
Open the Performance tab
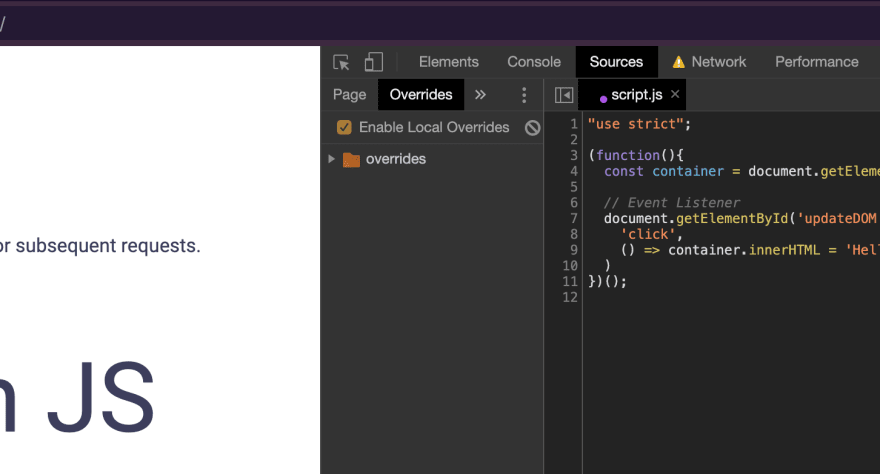[817, 62]
